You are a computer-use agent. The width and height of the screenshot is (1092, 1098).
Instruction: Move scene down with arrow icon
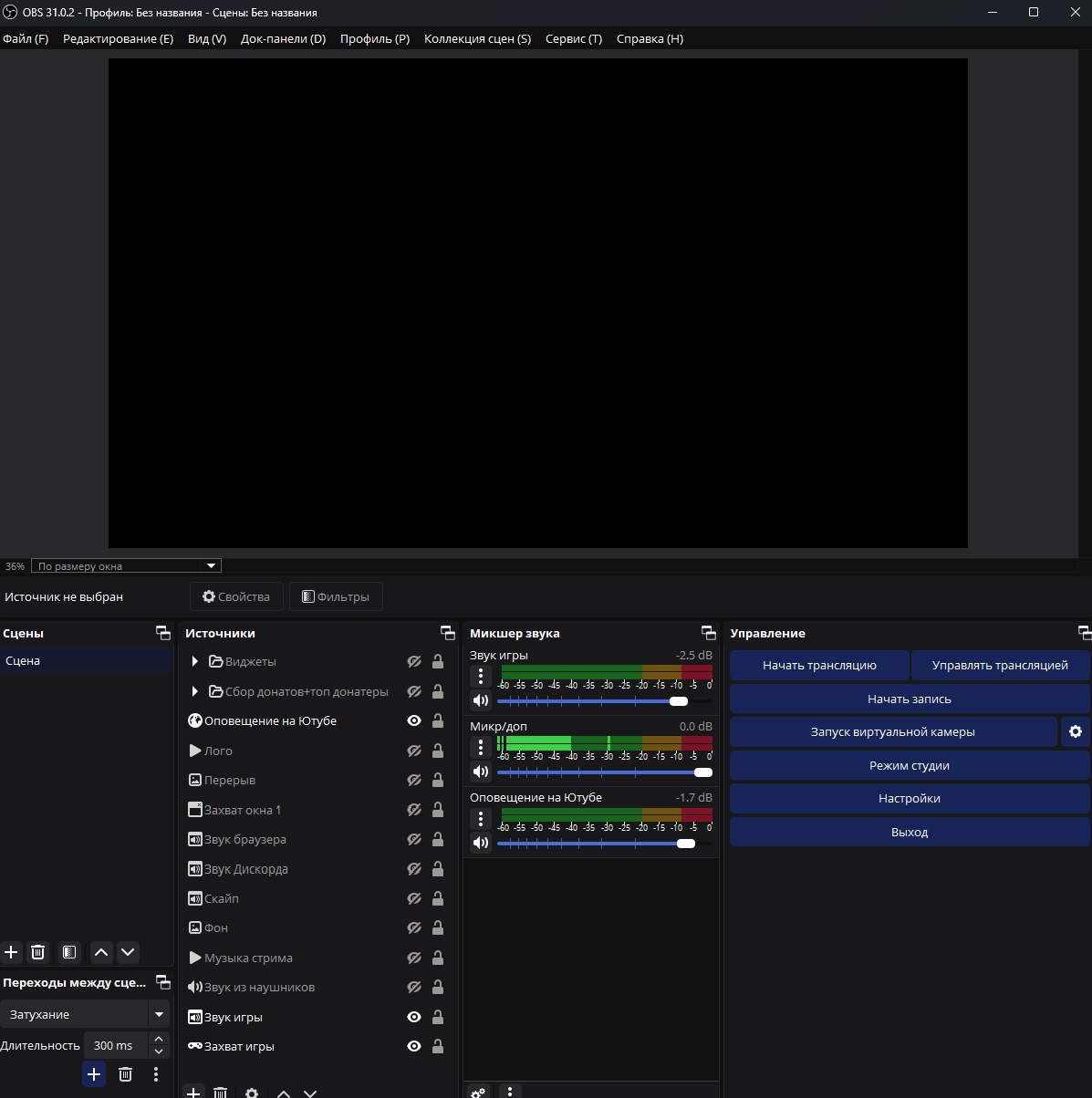(x=128, y=952)
